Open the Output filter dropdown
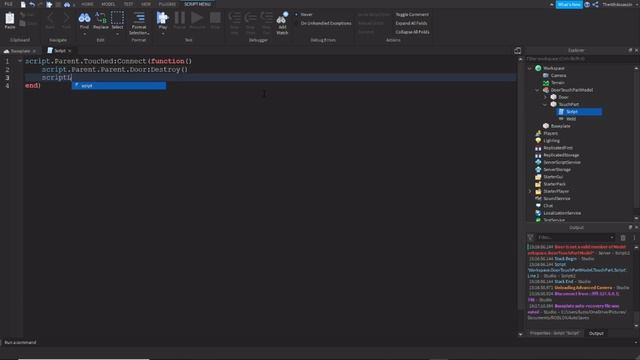The image size is (640, 360). pyautogui.click(x=611, y=238)
